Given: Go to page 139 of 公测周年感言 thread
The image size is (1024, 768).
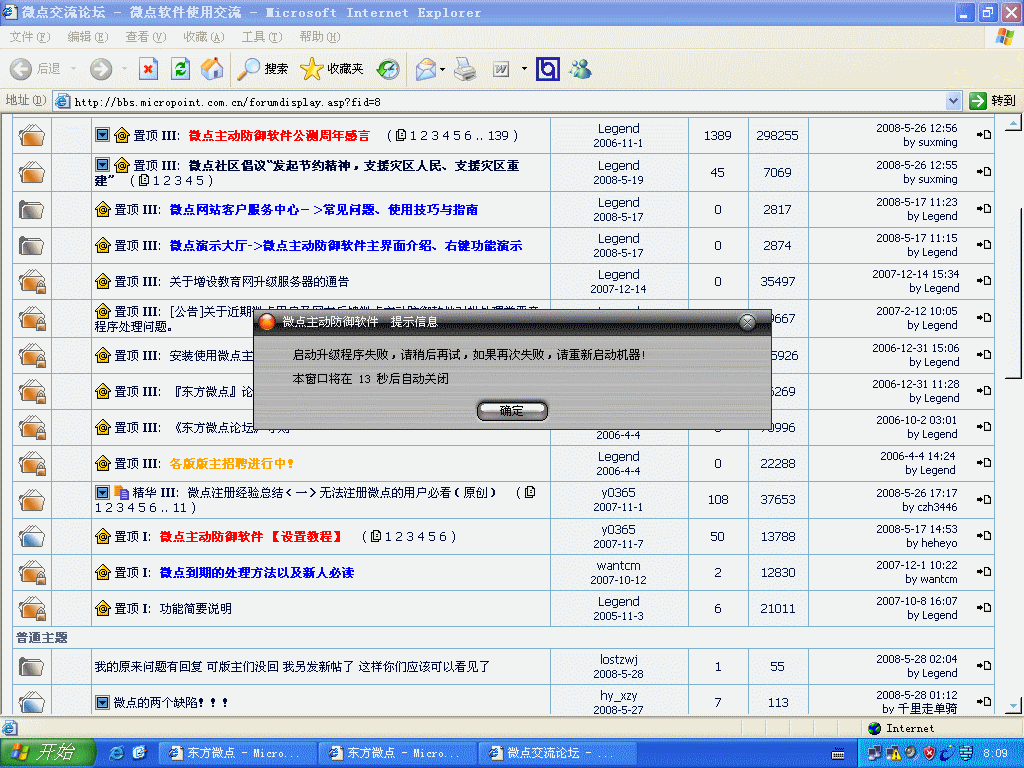Looking at the screenshot, I should click(498, 135).
